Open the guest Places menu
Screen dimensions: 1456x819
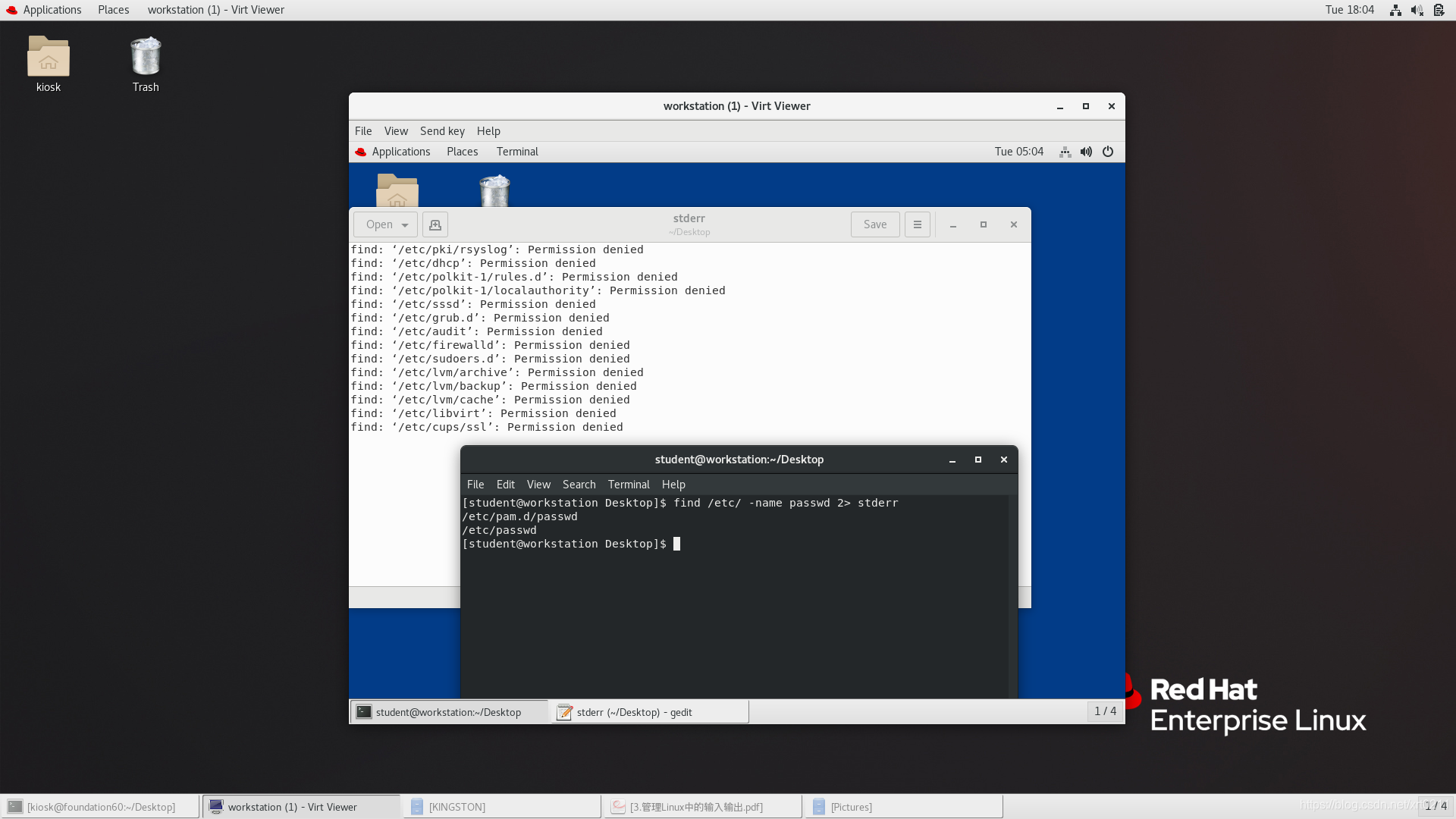[x=462, y=152]
